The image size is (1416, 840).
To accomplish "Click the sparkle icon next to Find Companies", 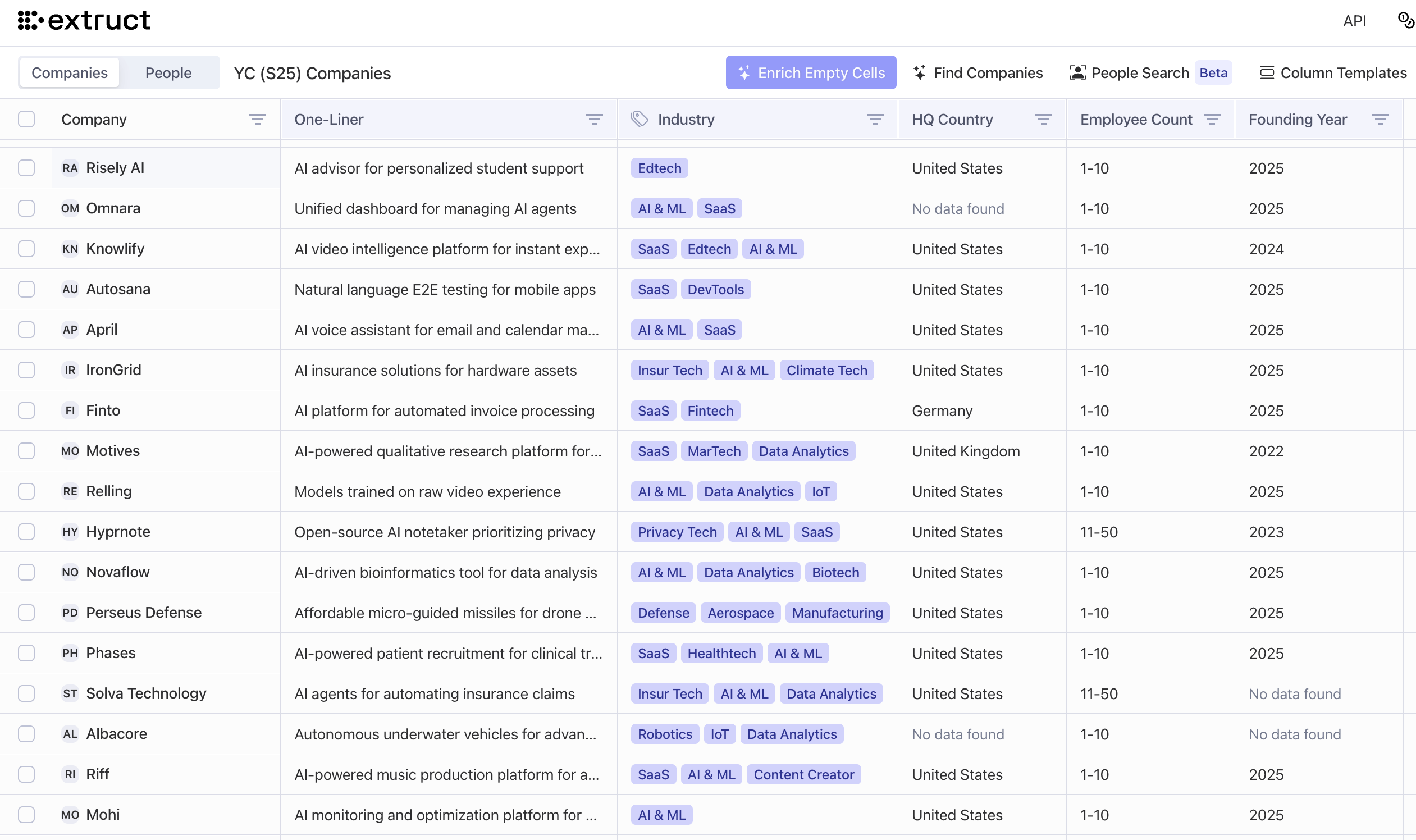I will [920, 72].
